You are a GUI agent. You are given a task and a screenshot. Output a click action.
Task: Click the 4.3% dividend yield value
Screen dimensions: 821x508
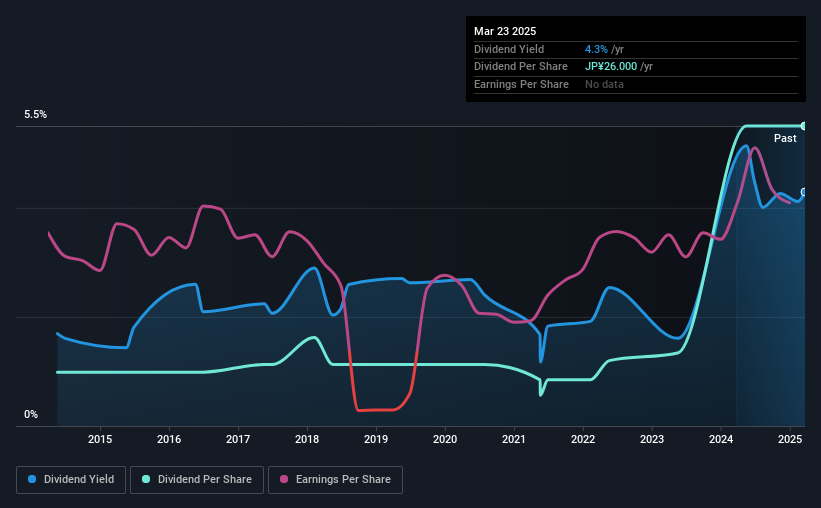click(x=596, y=49)
